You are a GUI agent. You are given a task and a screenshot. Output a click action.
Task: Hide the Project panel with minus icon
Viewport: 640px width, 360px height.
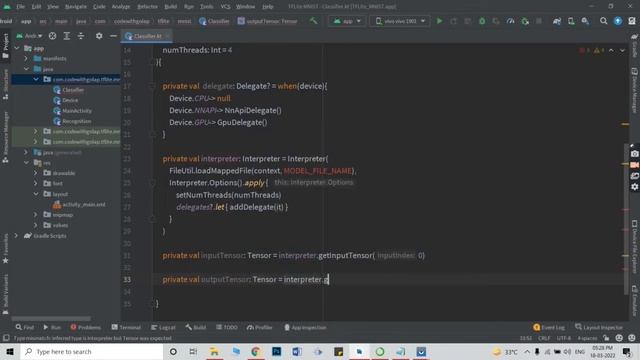pos(113,36)
